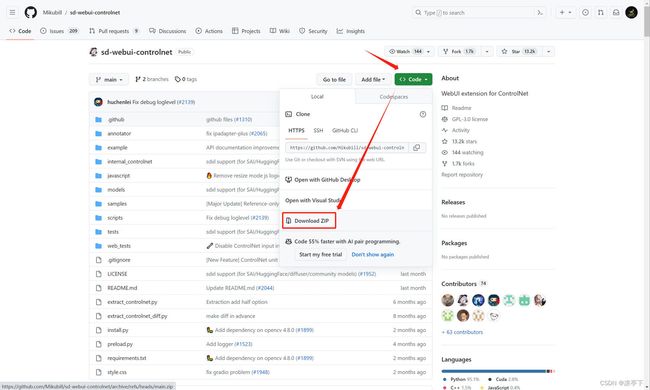650x390 pixels.
Task: Copy the clone URL with copy icon
Action: click(x=417, y=148)
